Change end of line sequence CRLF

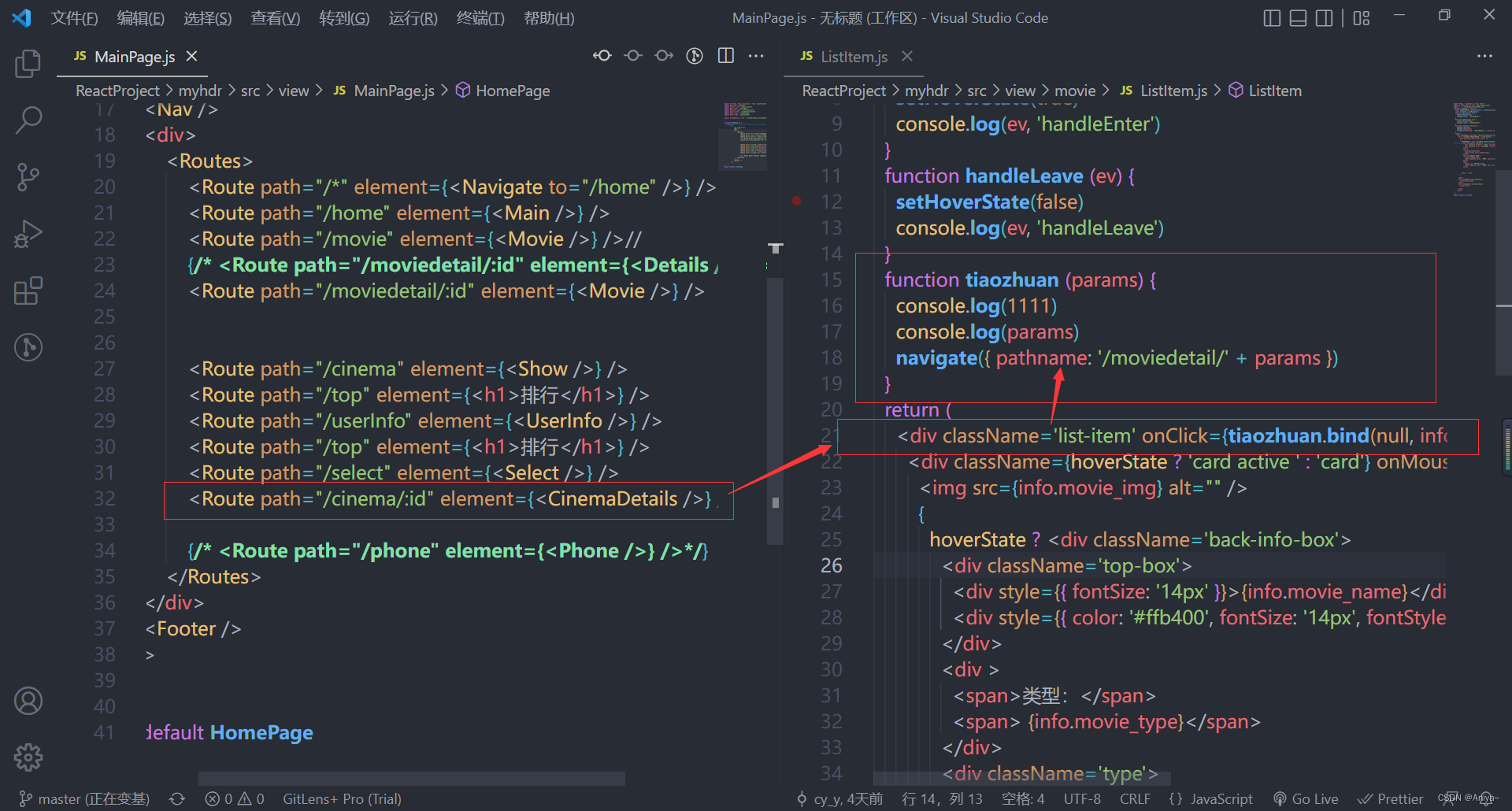(1135, 799)
